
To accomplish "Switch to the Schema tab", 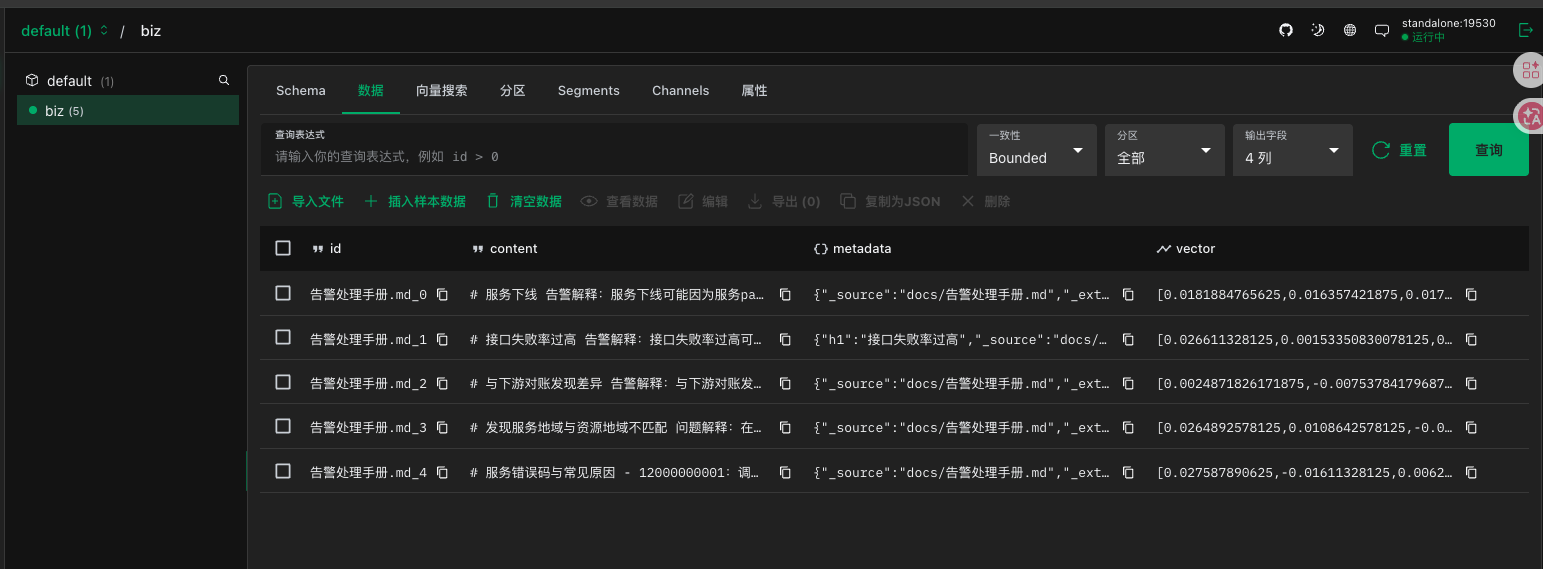I will tap(301, 90).
